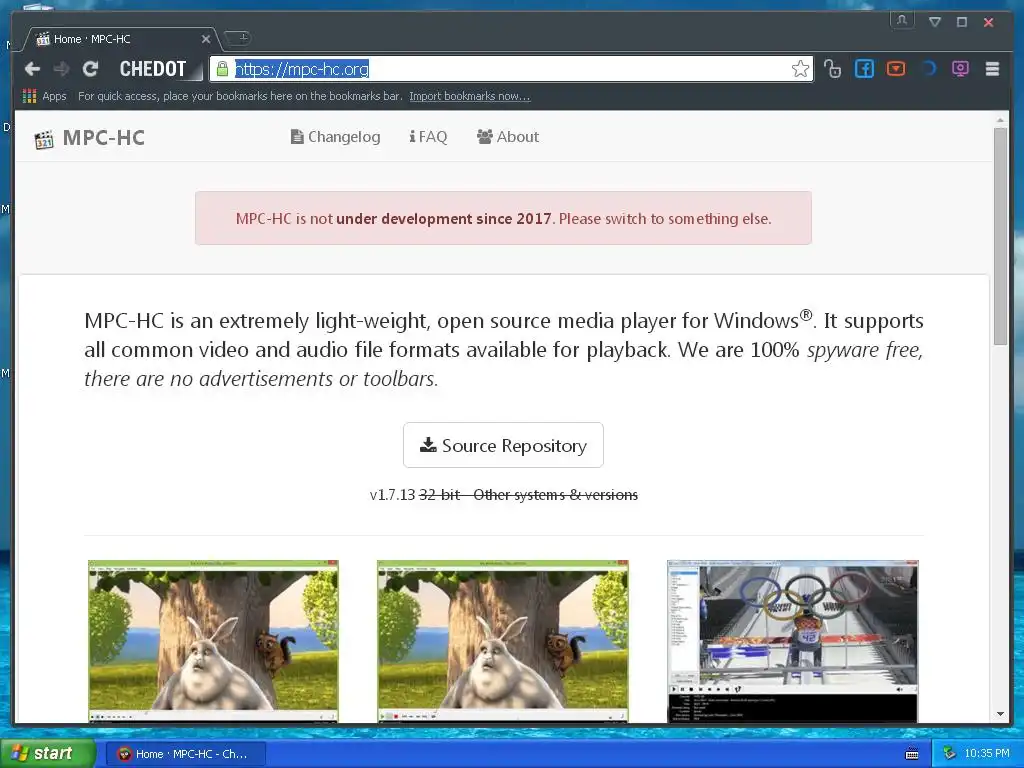Open the About page
The image size is (1024, 768).
tap(507, 136)
